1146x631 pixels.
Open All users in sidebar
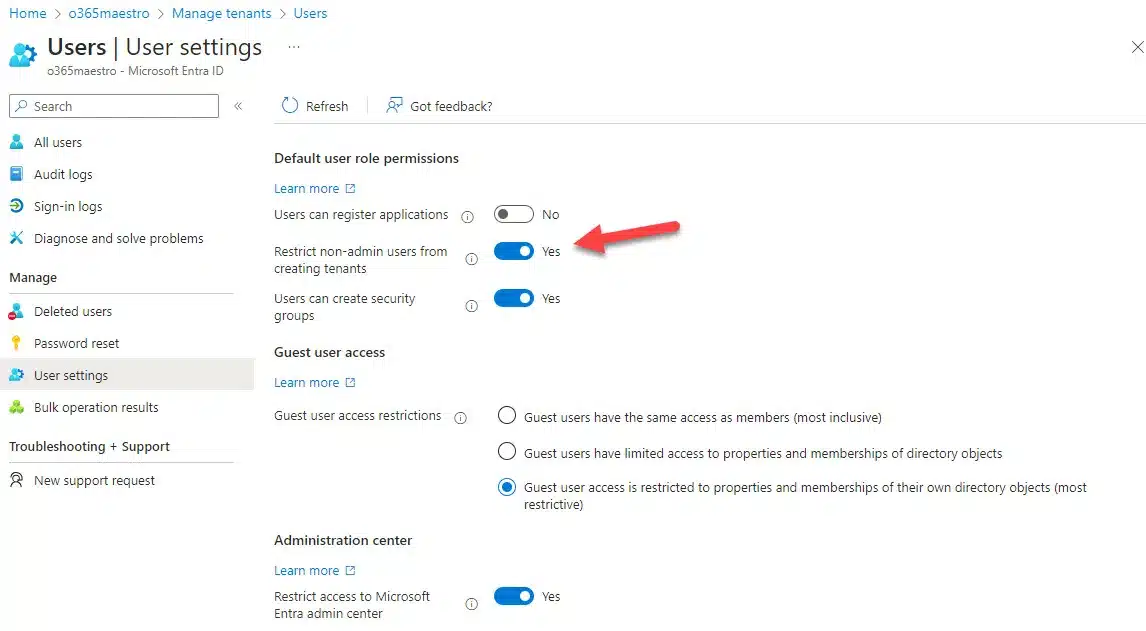pos(57,143)
